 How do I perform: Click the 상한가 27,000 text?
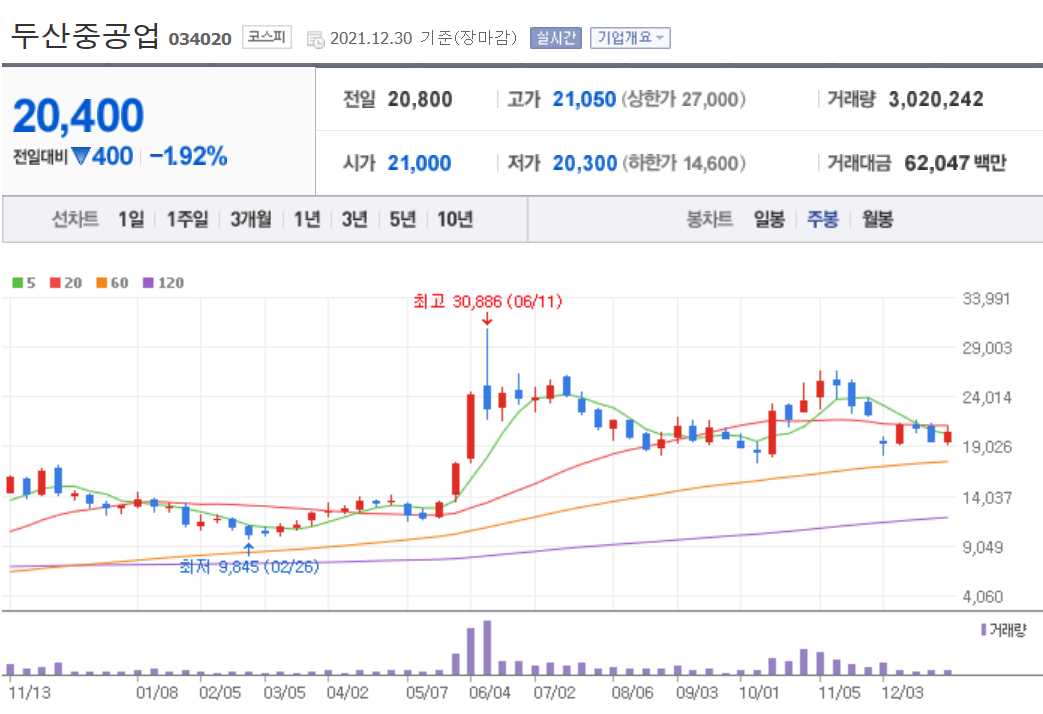tap(684, 100)
